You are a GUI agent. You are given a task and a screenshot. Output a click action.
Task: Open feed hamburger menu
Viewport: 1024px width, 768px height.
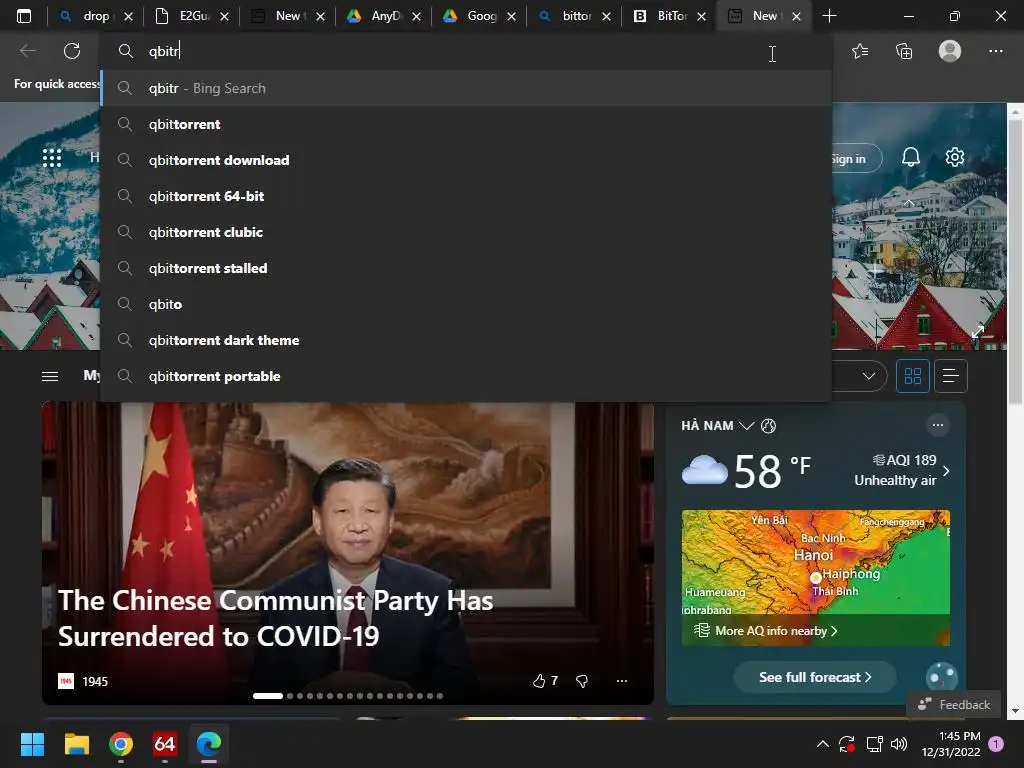click(x=50, y=376)
